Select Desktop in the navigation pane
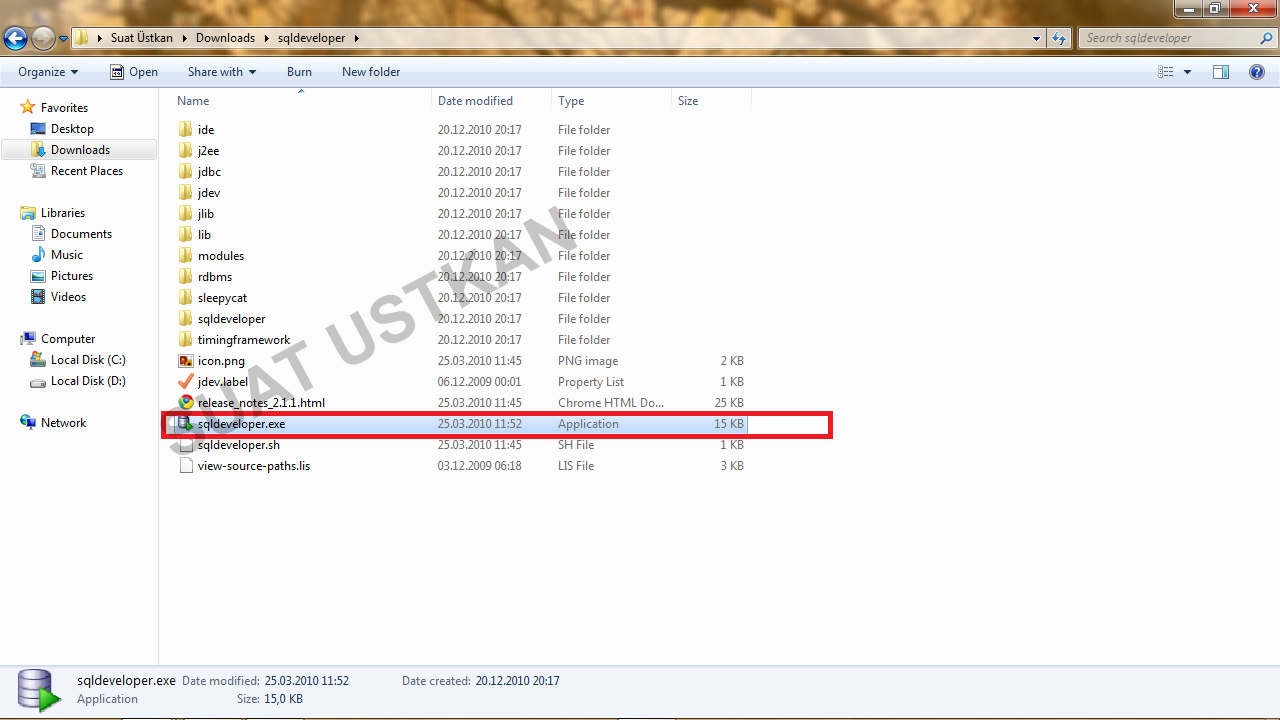Screen dimensions: 1280x720 coord(72,129)
